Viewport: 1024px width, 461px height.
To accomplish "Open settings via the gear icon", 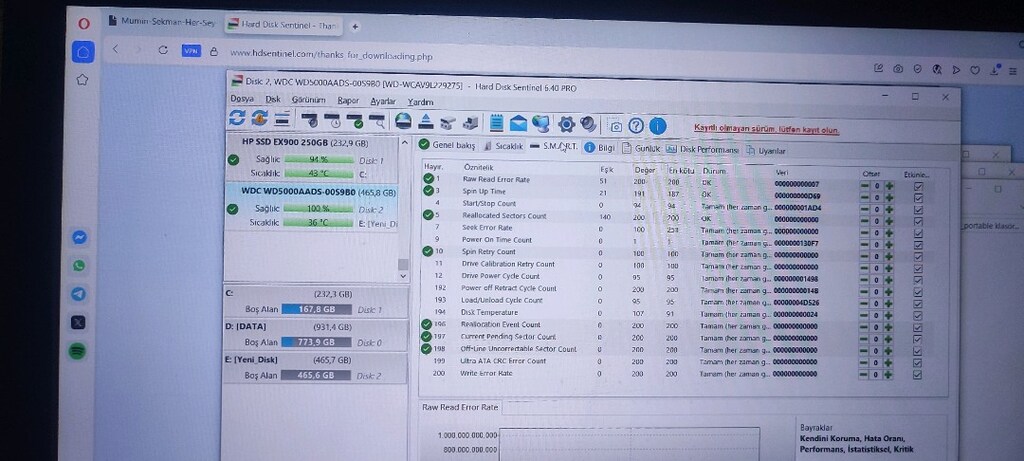I will click(566, 124).
